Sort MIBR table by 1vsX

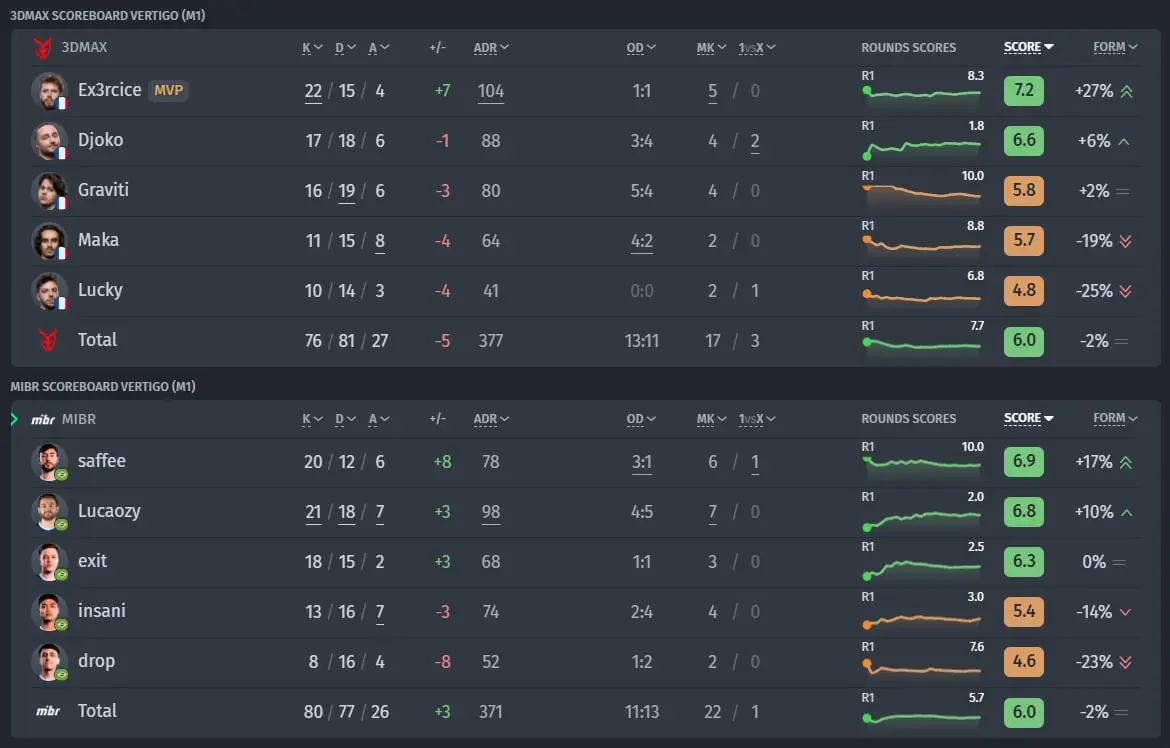pos(757,419)
